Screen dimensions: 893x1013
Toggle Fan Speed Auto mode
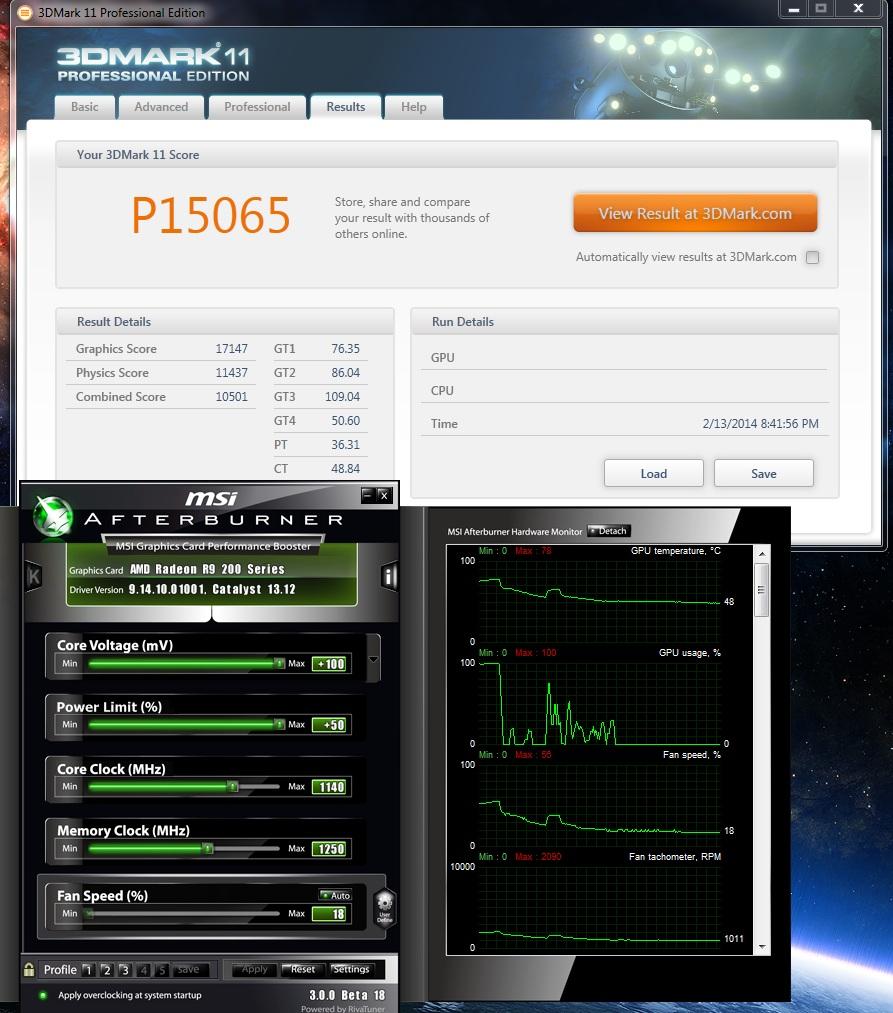coord(335,895)
